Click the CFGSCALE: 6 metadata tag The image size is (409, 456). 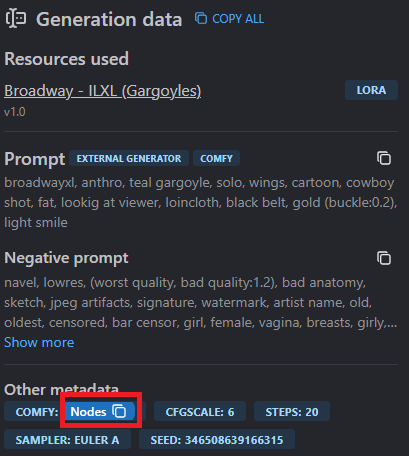click(x=200, y=411)
